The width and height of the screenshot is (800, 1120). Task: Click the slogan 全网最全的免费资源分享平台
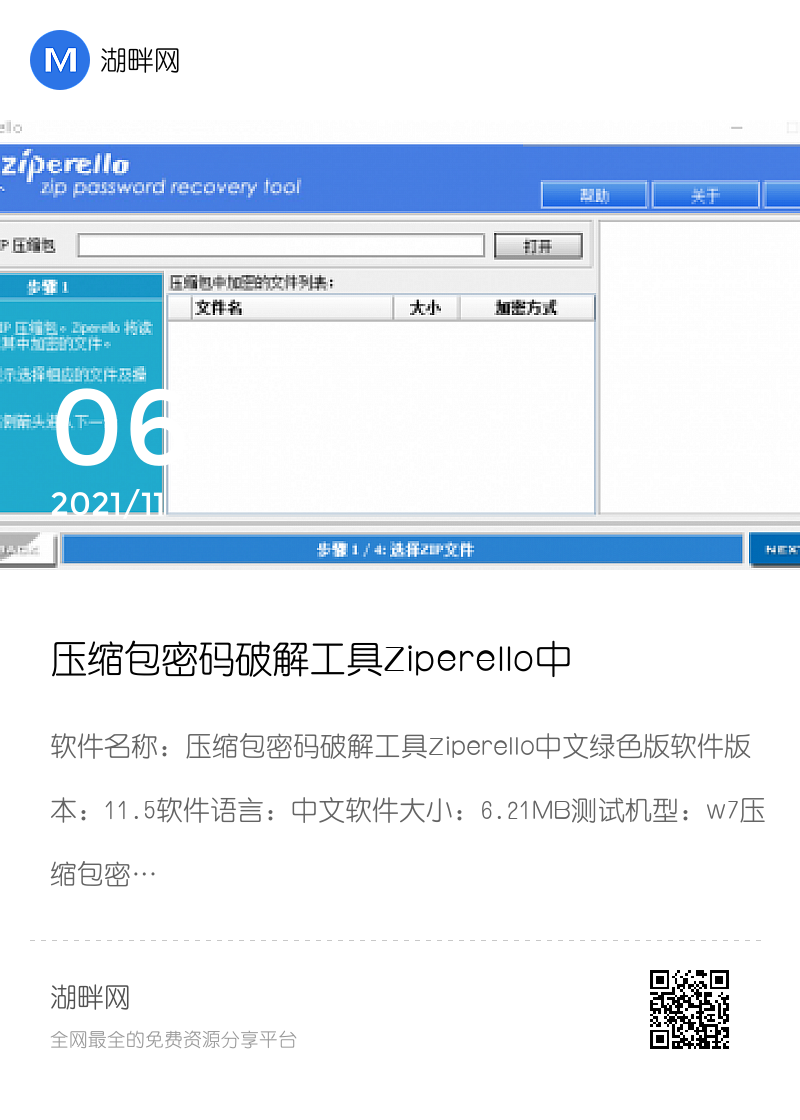pos(174,1039)
